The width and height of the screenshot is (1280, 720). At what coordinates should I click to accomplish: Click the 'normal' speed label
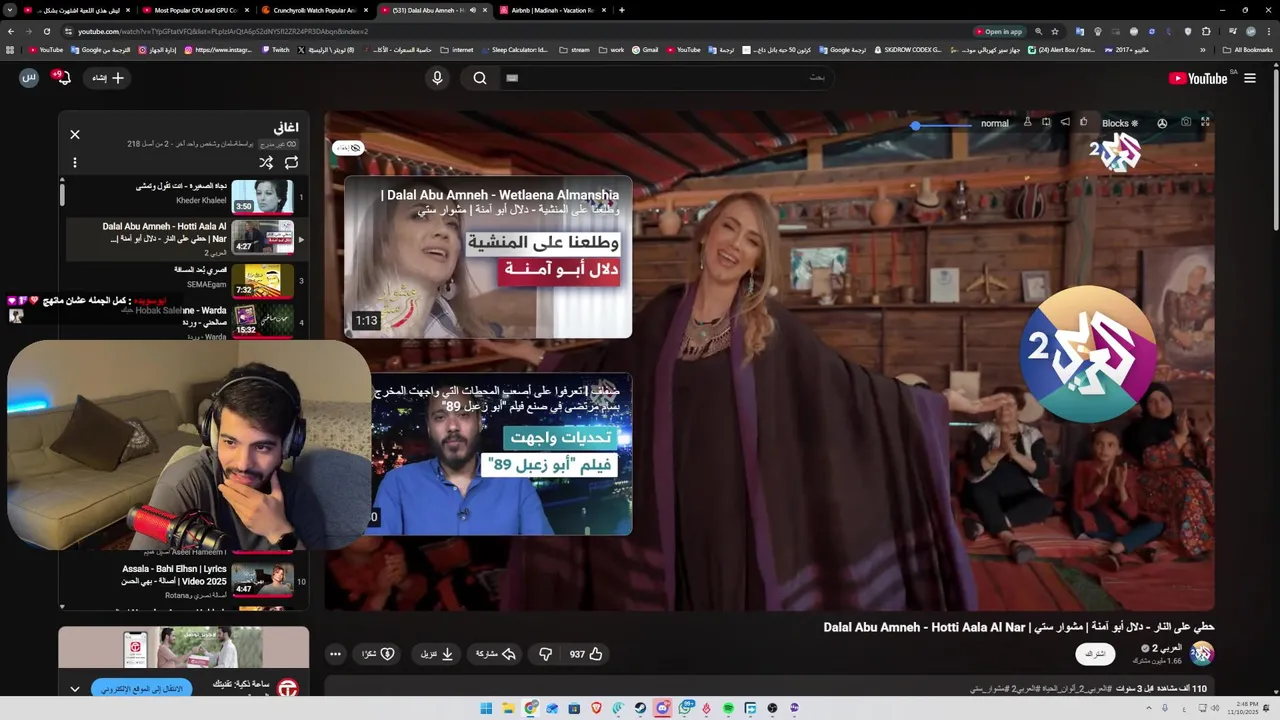click(x=995, y=124)
